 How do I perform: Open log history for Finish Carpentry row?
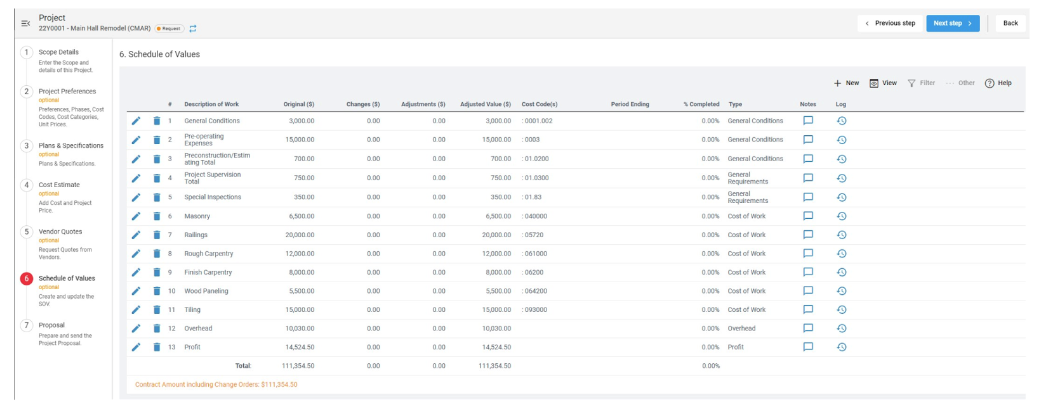click(x=841, y=272)
